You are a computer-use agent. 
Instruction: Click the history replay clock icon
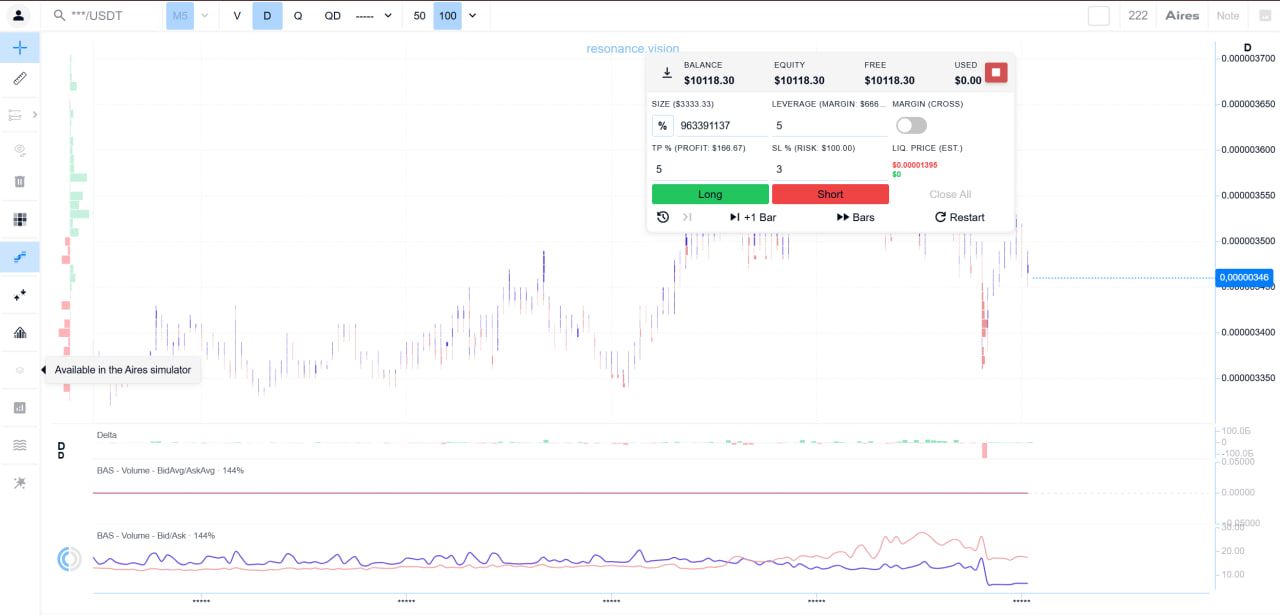click(x=662, y=217)
